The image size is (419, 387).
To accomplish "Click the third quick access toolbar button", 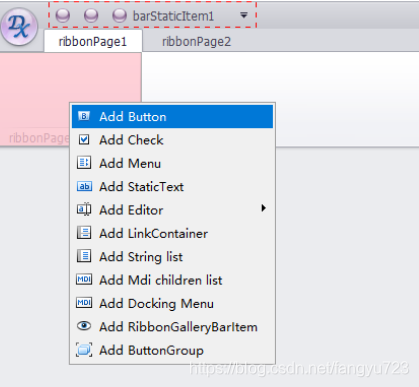I will 119,16.
